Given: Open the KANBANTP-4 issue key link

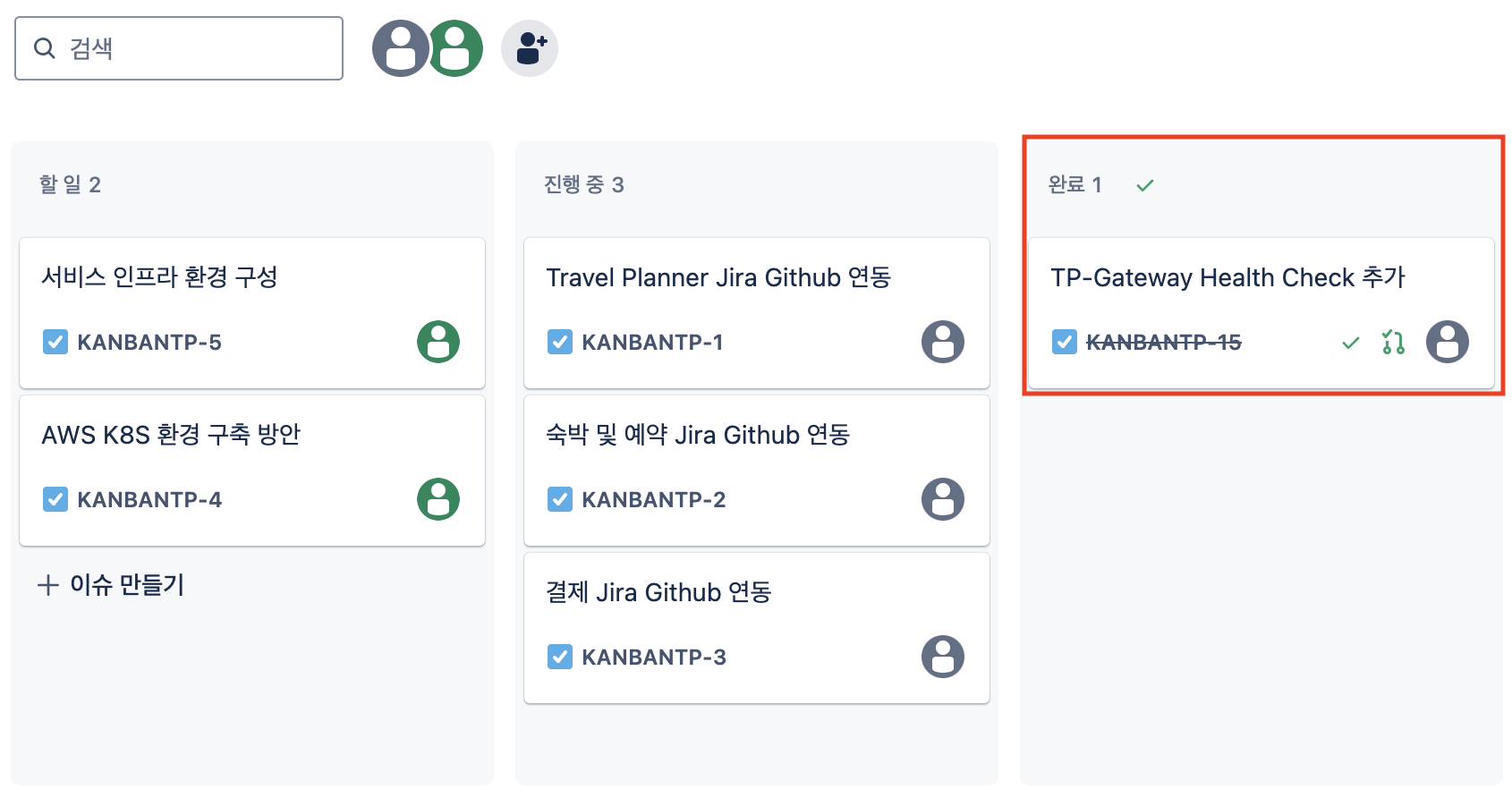Looking at the screenshot, I should click(149, 500).
